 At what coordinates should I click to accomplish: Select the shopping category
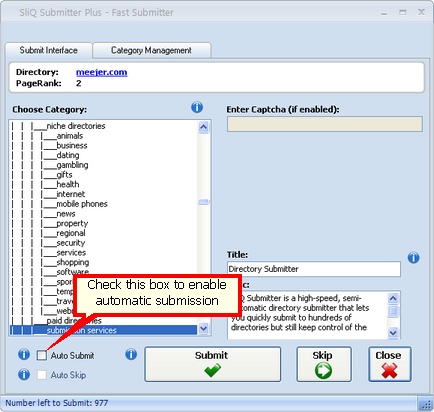73,262
